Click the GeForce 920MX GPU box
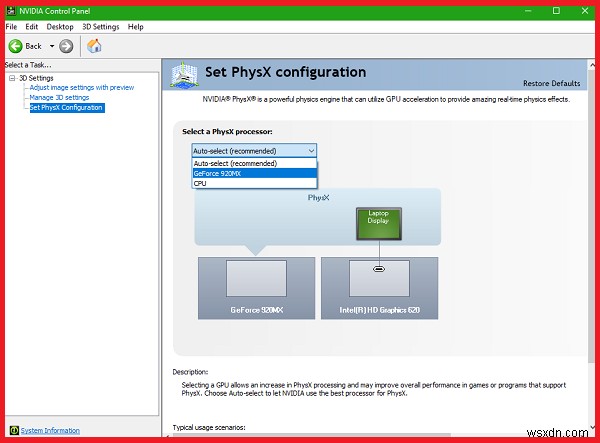 click(x=256, y=288)
